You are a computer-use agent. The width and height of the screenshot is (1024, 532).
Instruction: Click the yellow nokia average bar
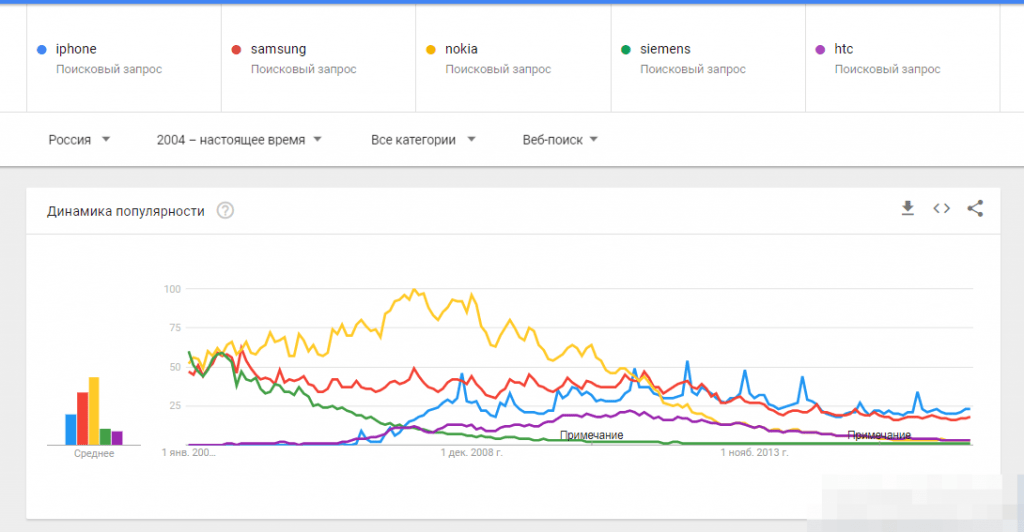pos(94,411)
